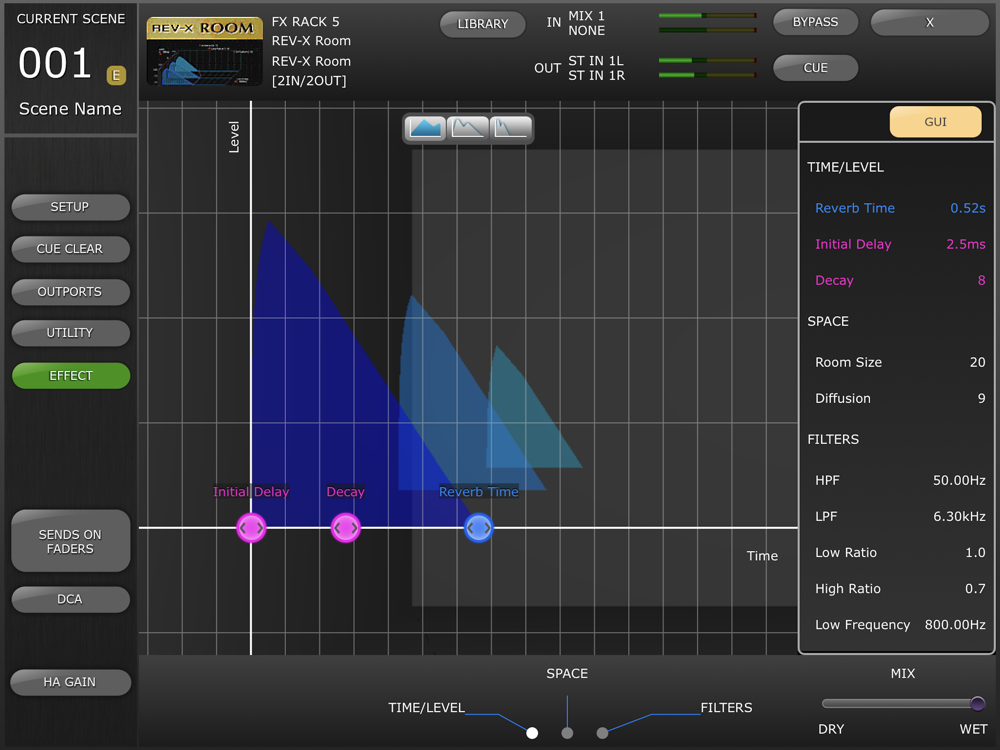Viewport: 1000px width, 750px height.
Task: Click the DRY/WET mix slider knob
Action: (x=977, y=703)
